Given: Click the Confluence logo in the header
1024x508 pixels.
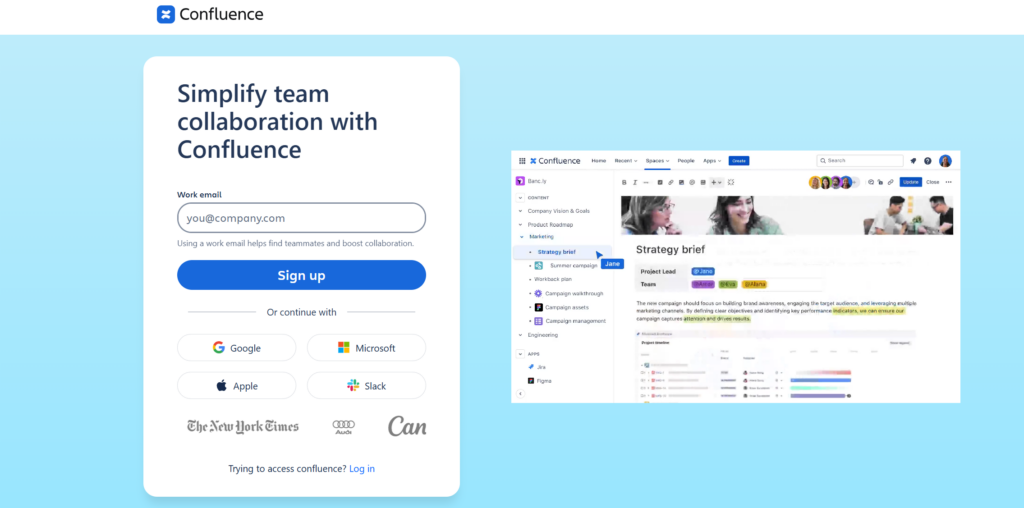Looking at the screenshot, I should point(210,14).
